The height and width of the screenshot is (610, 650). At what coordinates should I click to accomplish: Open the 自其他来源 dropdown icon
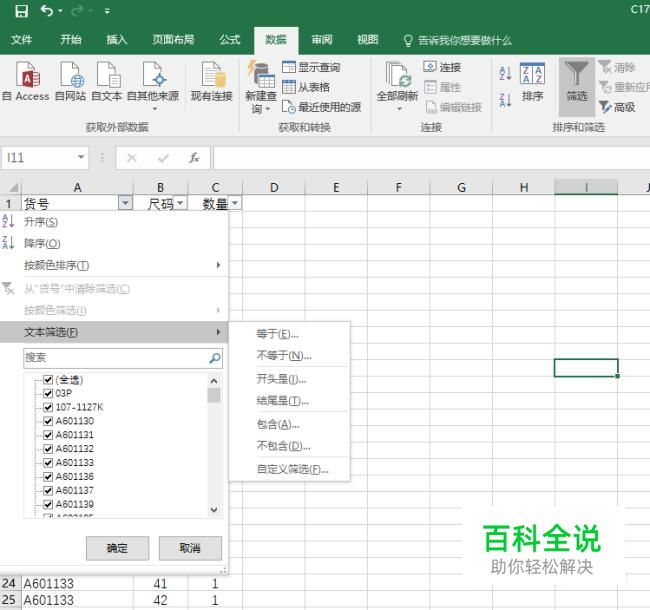pos(153,86)
